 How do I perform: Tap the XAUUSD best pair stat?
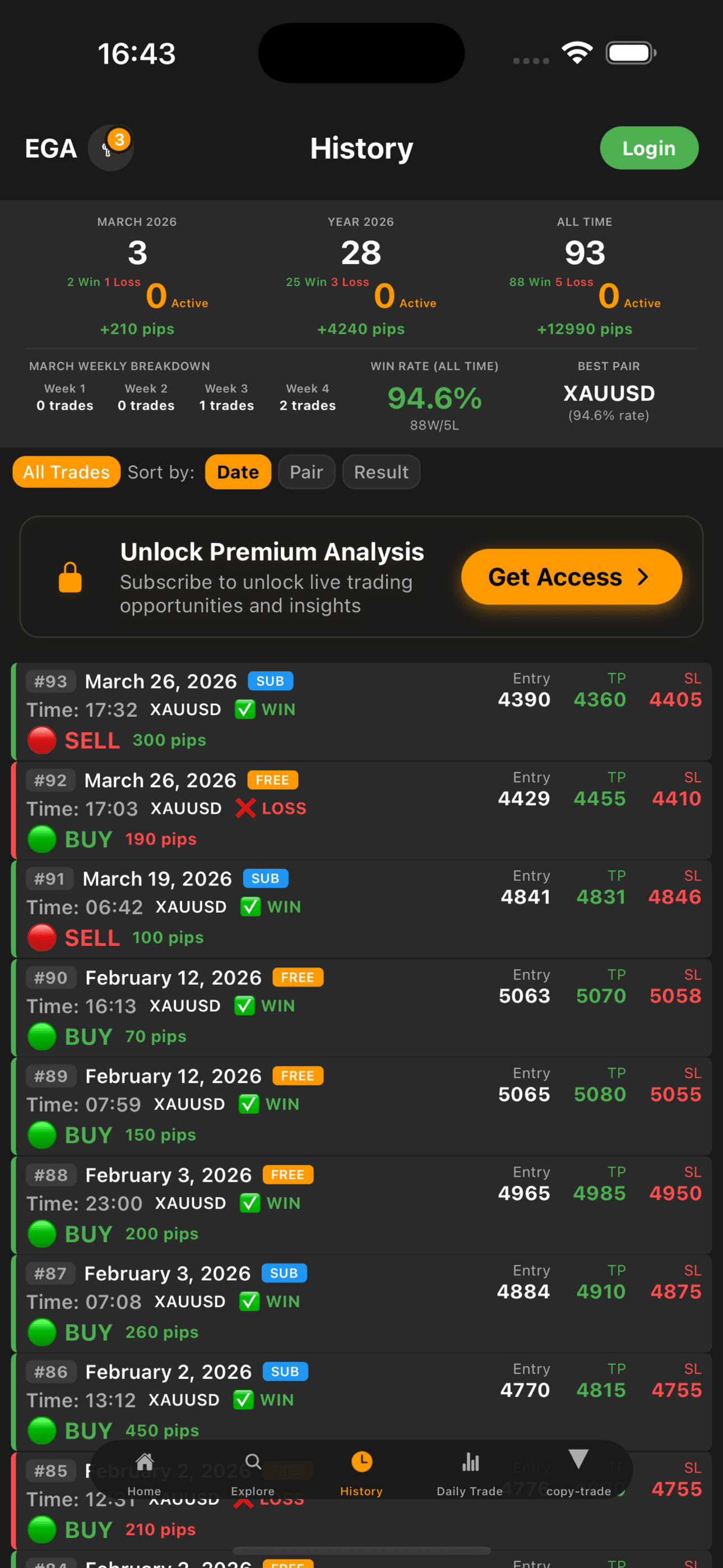[x=609, y=394]
